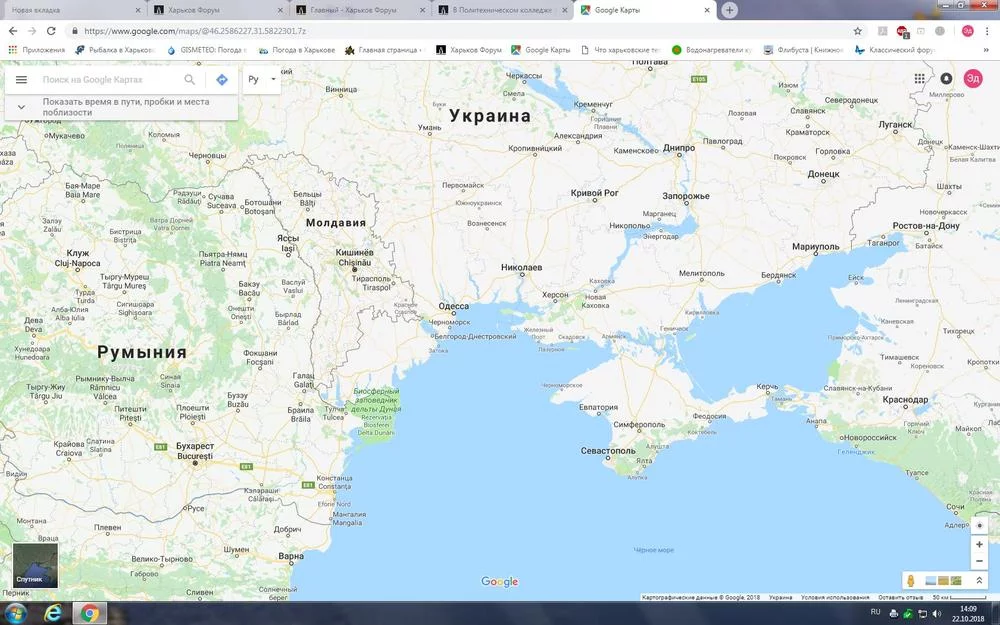Screen dimensions: 1000x625
Task: Open Google notifications bell
Action: [x=946, y=78]
